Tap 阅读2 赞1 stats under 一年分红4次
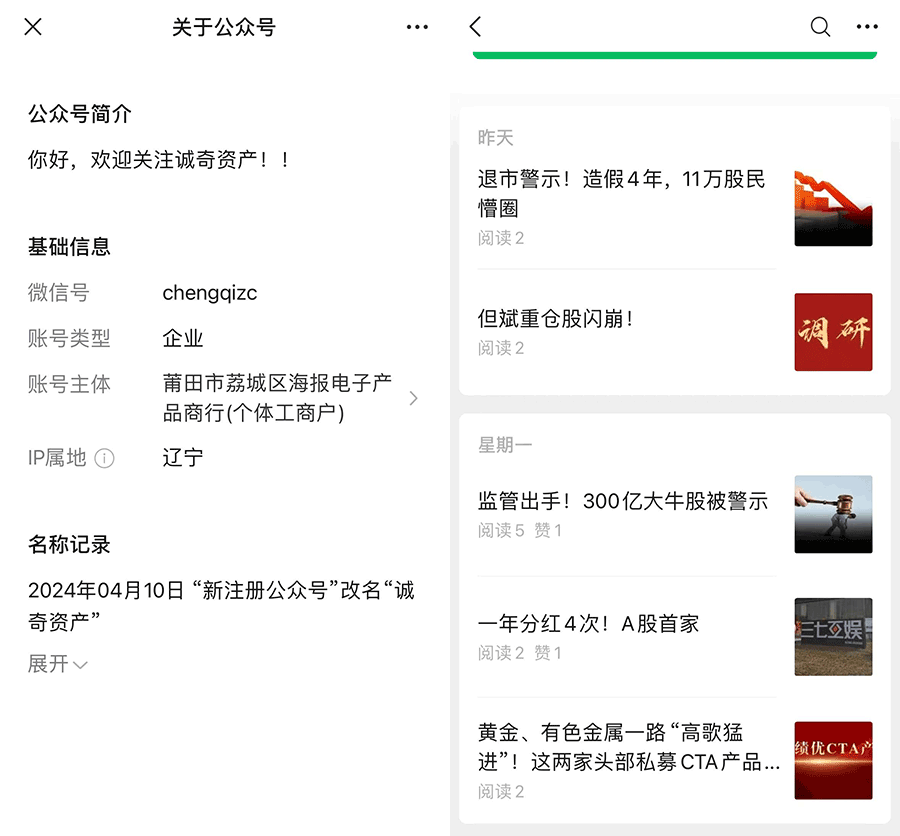900x836 pixels. click(x=519, y=653)
